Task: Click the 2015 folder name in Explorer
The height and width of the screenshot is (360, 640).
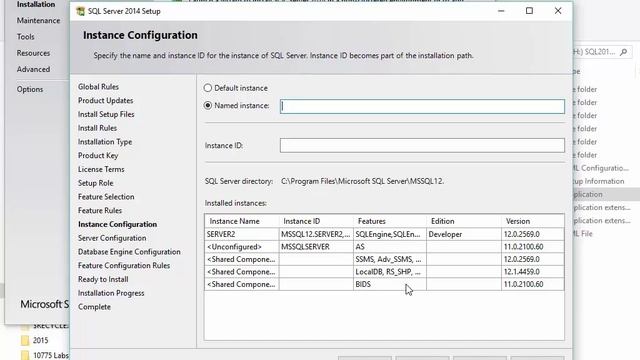Action: point(40,340)
